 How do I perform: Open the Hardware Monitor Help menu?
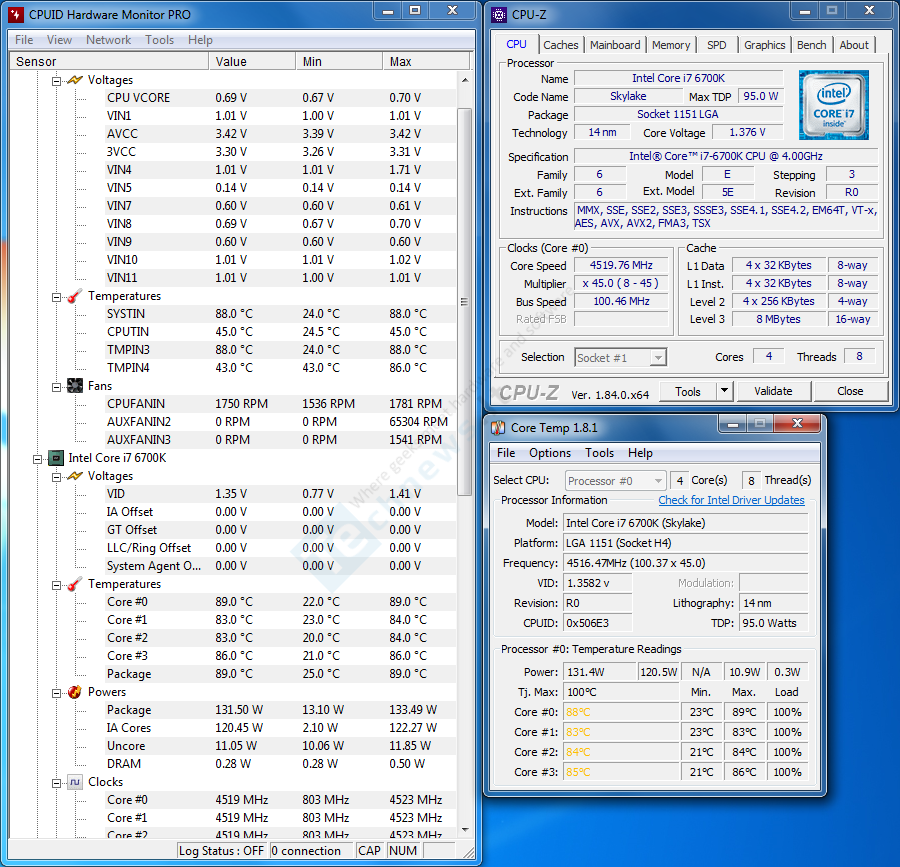tap(200, 40)
